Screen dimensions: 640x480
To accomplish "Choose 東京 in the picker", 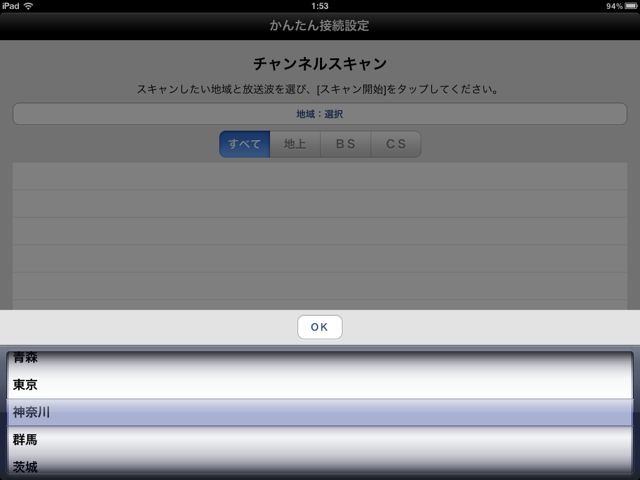I will [x=320, y=384].
